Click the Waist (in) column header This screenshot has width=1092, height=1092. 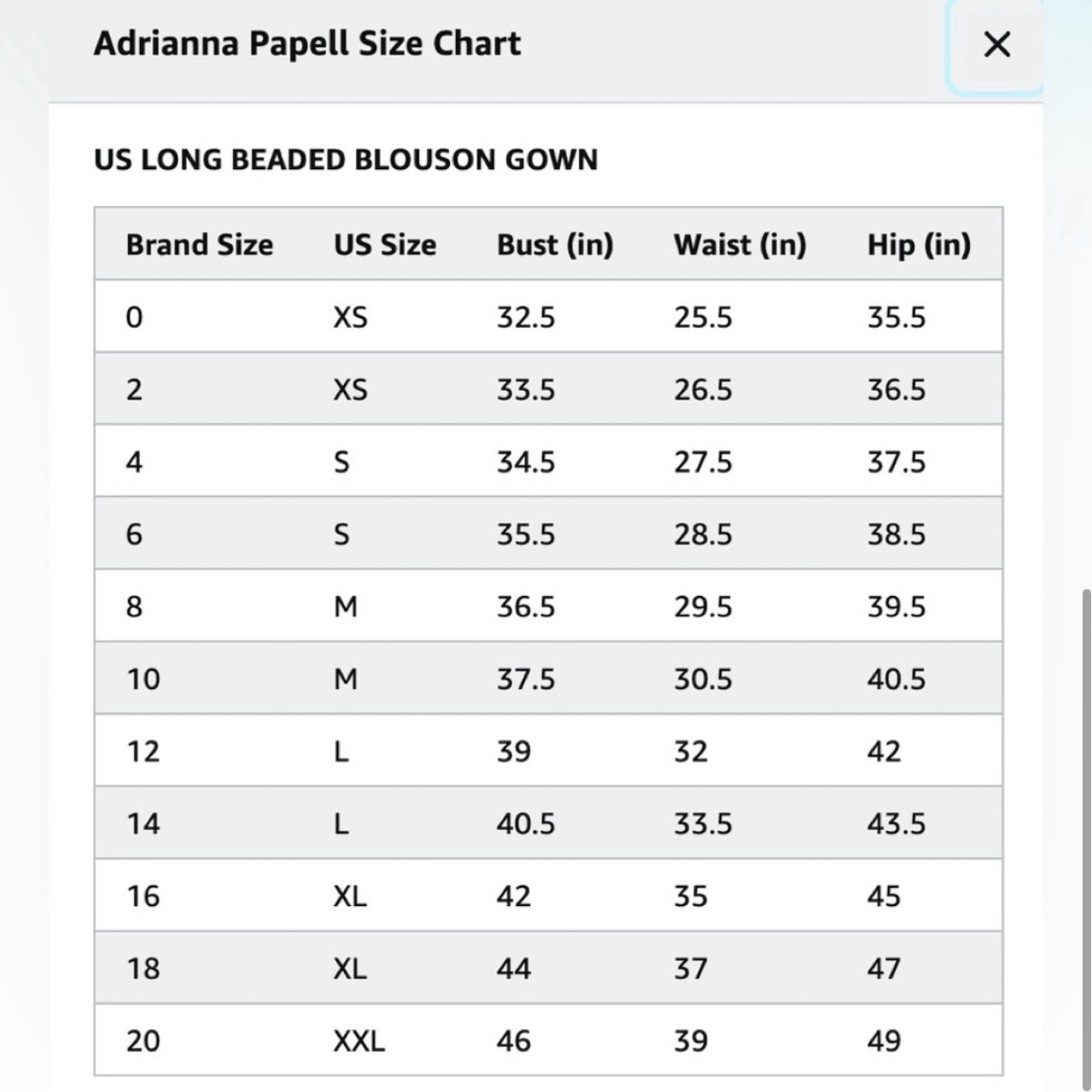[740, 245]
